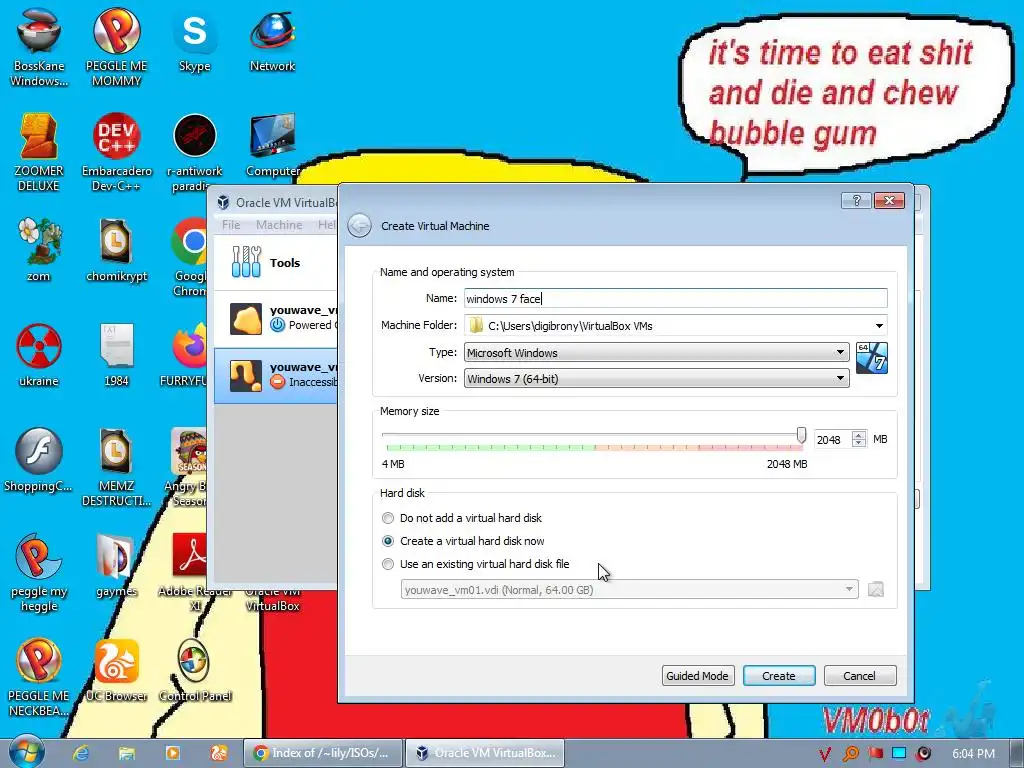
Task: Open PEGGLE ME NECKBEA icon
Action: (39, 678)
